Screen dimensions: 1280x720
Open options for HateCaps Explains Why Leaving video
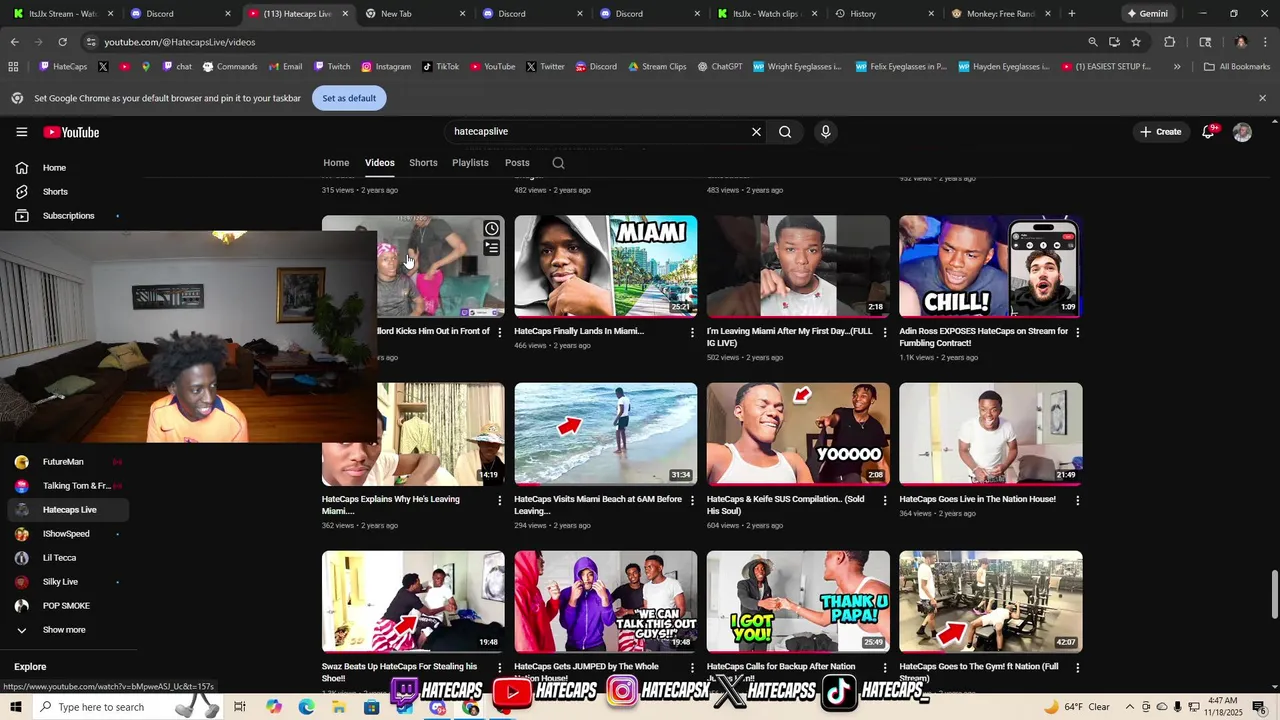(500, 500)
